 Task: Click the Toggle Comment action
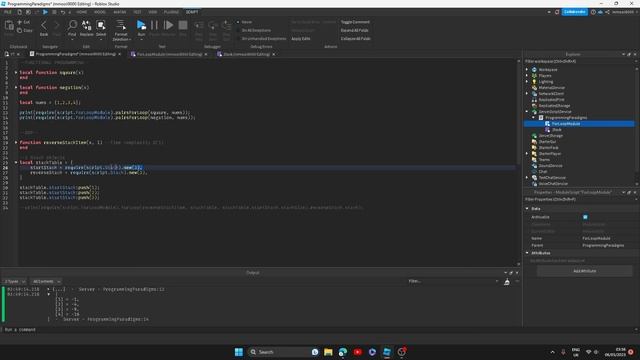pyautogui.click(x=355, y=22)
